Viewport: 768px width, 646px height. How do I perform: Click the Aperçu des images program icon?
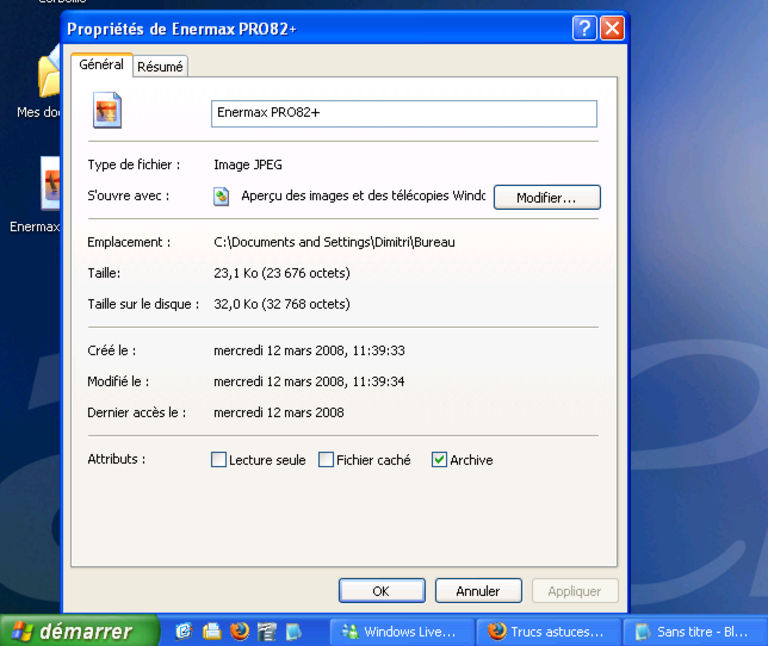(221, 196)
